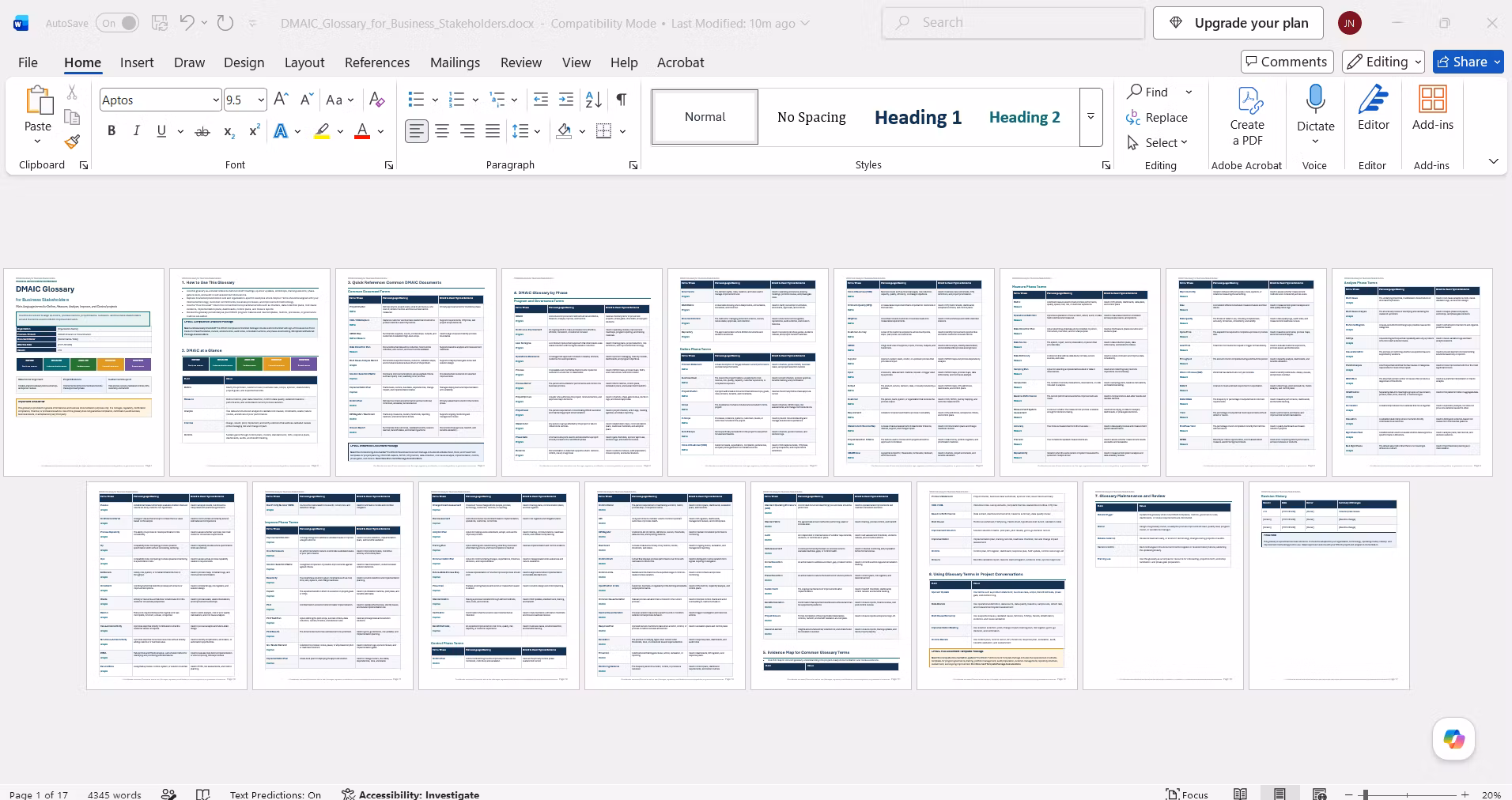
Task: Click the Clear All Formatting icon
Action: tap(377, 100)
